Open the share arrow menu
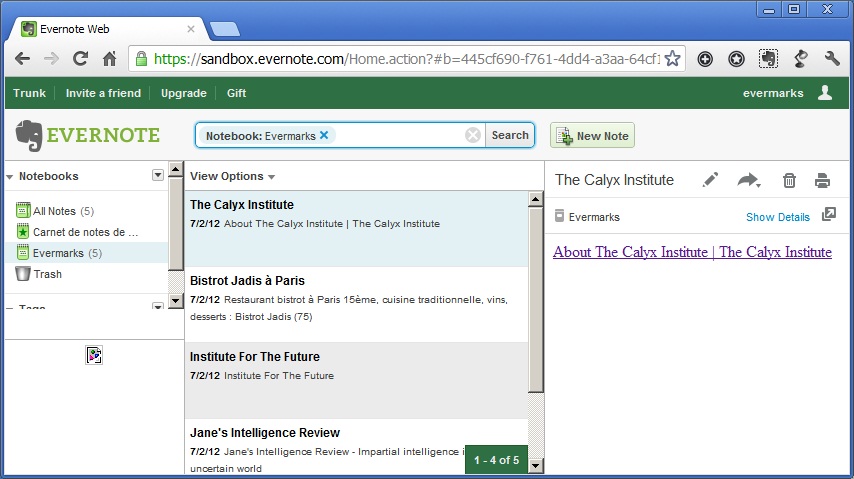This screenshot has width=854, height=479. click(749, 180)
